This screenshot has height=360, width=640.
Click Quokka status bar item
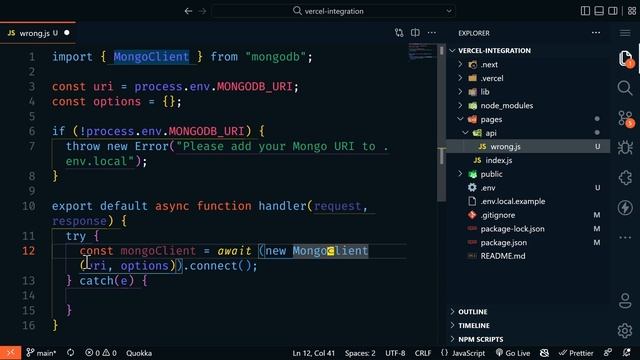tap(139, 353)
